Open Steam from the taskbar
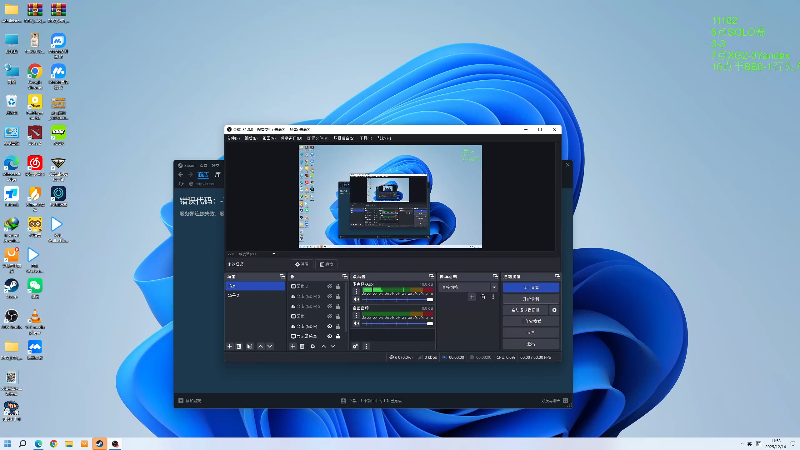 (x=99, y=443)
